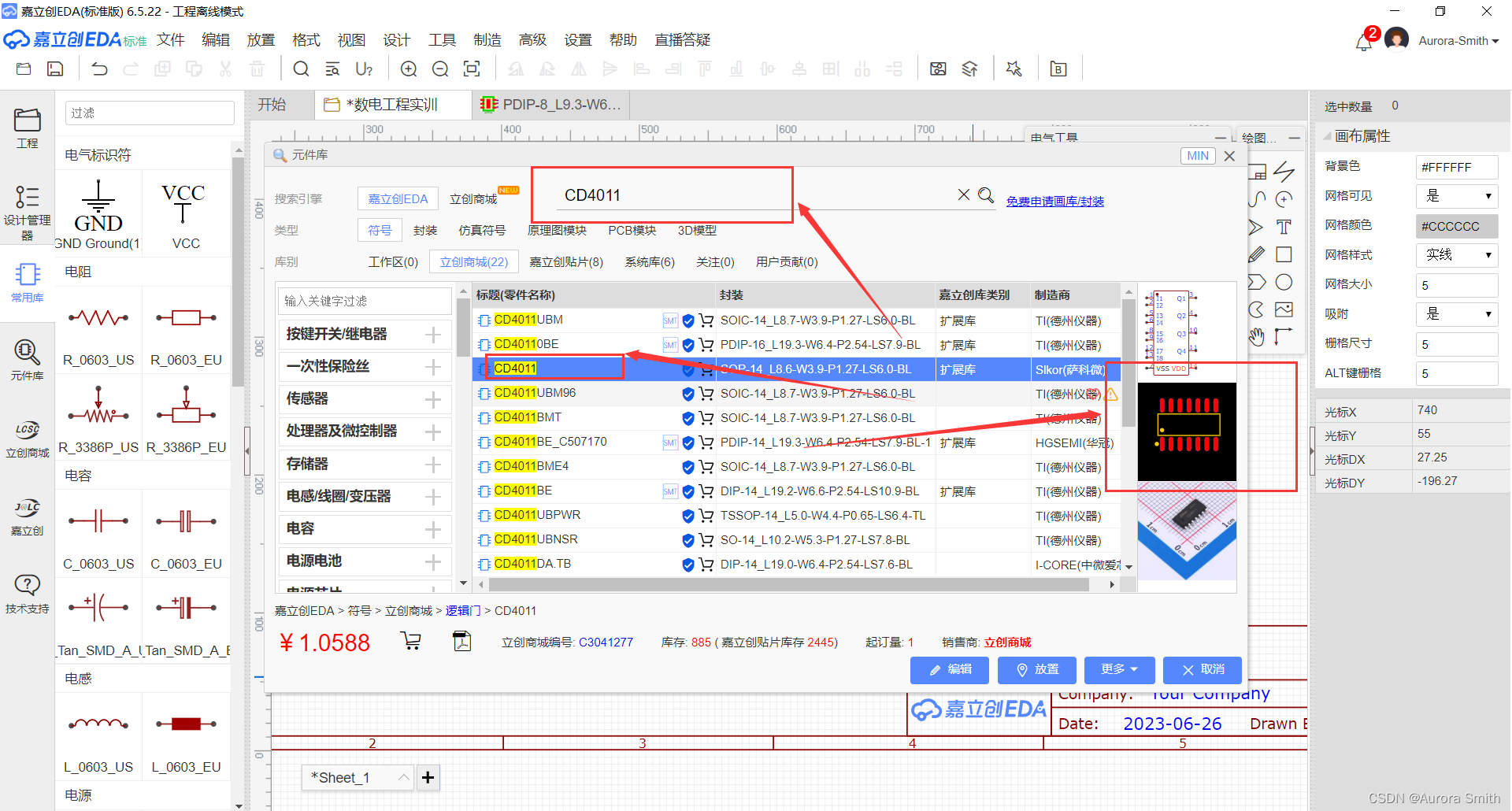
Task: Open 嘉立创 sidebar icon
Action: (27, 516)
